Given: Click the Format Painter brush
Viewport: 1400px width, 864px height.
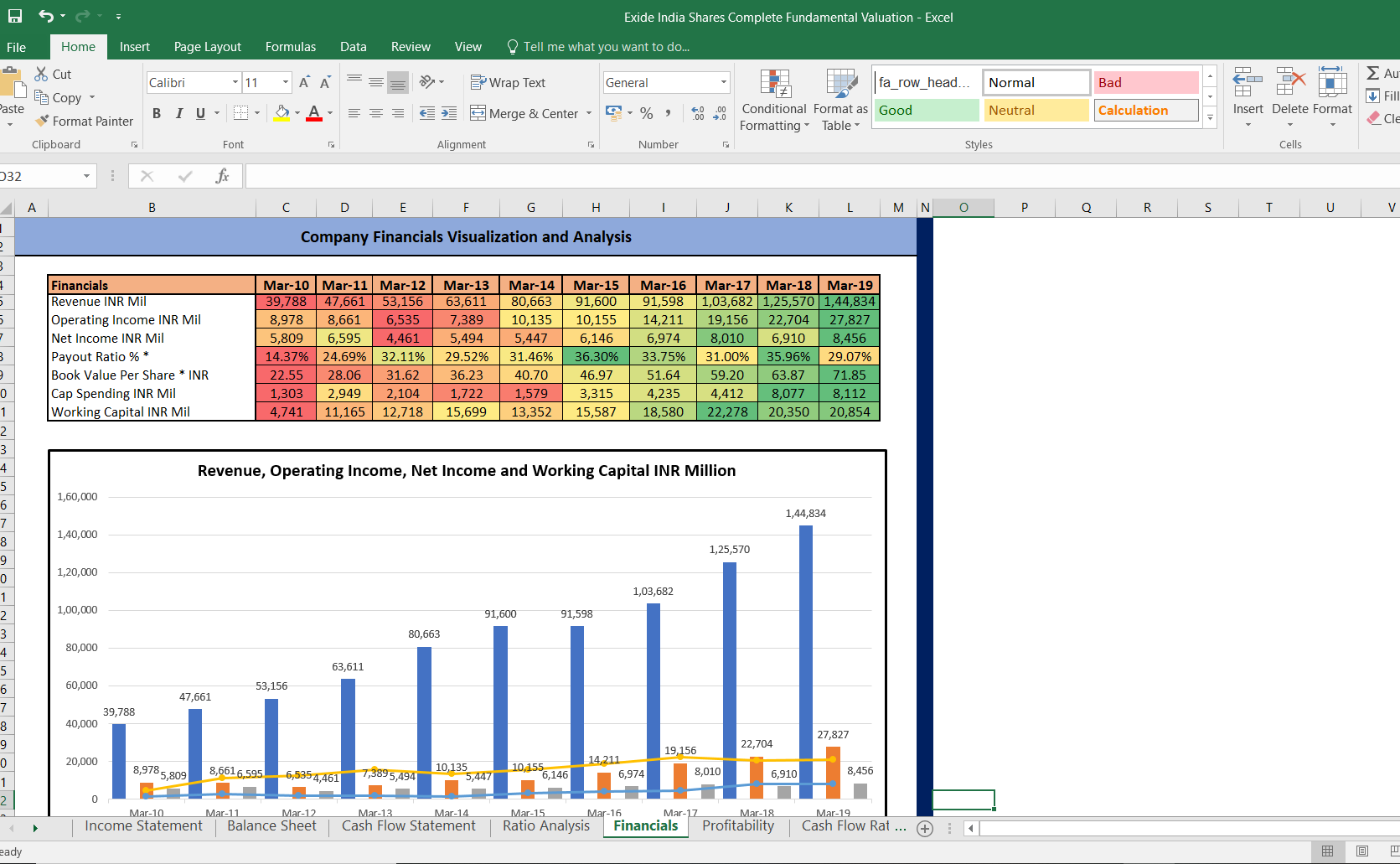Looking at the screenshot, I should [x=42, y=121].
